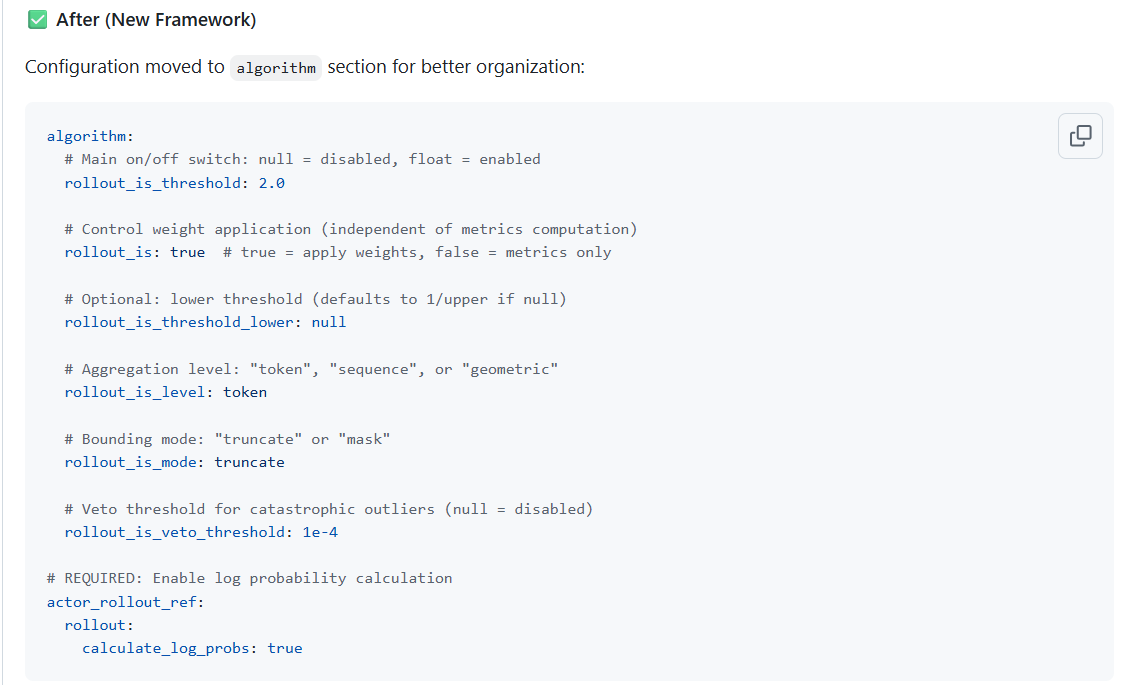Copy the YAML code block to clipboard
1125x685 pixels.
(x=1080, y=136)
